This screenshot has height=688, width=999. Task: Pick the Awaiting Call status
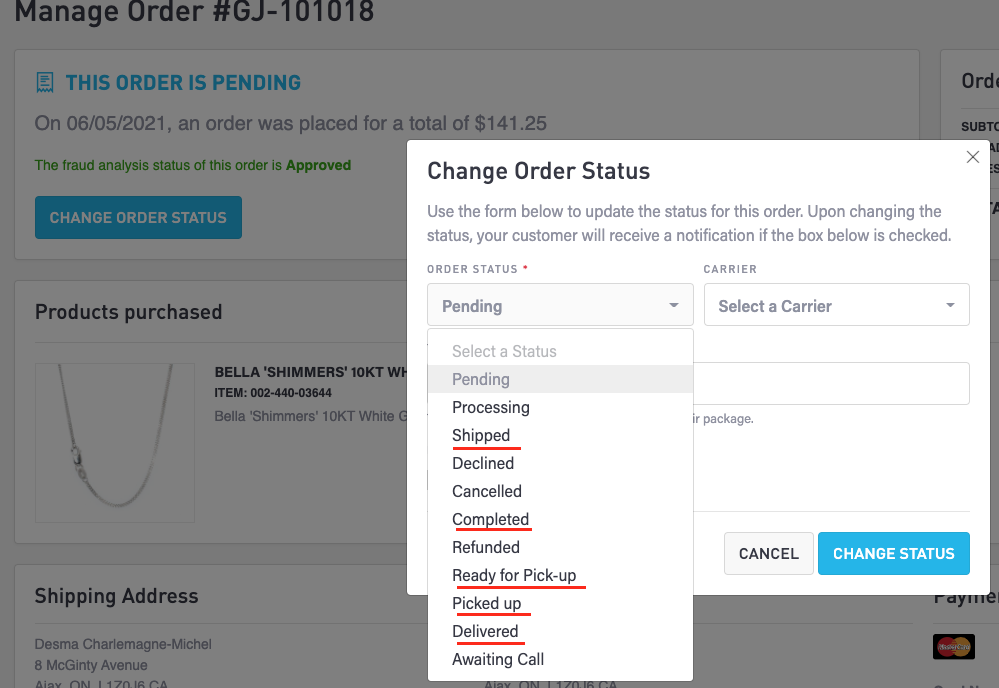[x=498, y=659]
